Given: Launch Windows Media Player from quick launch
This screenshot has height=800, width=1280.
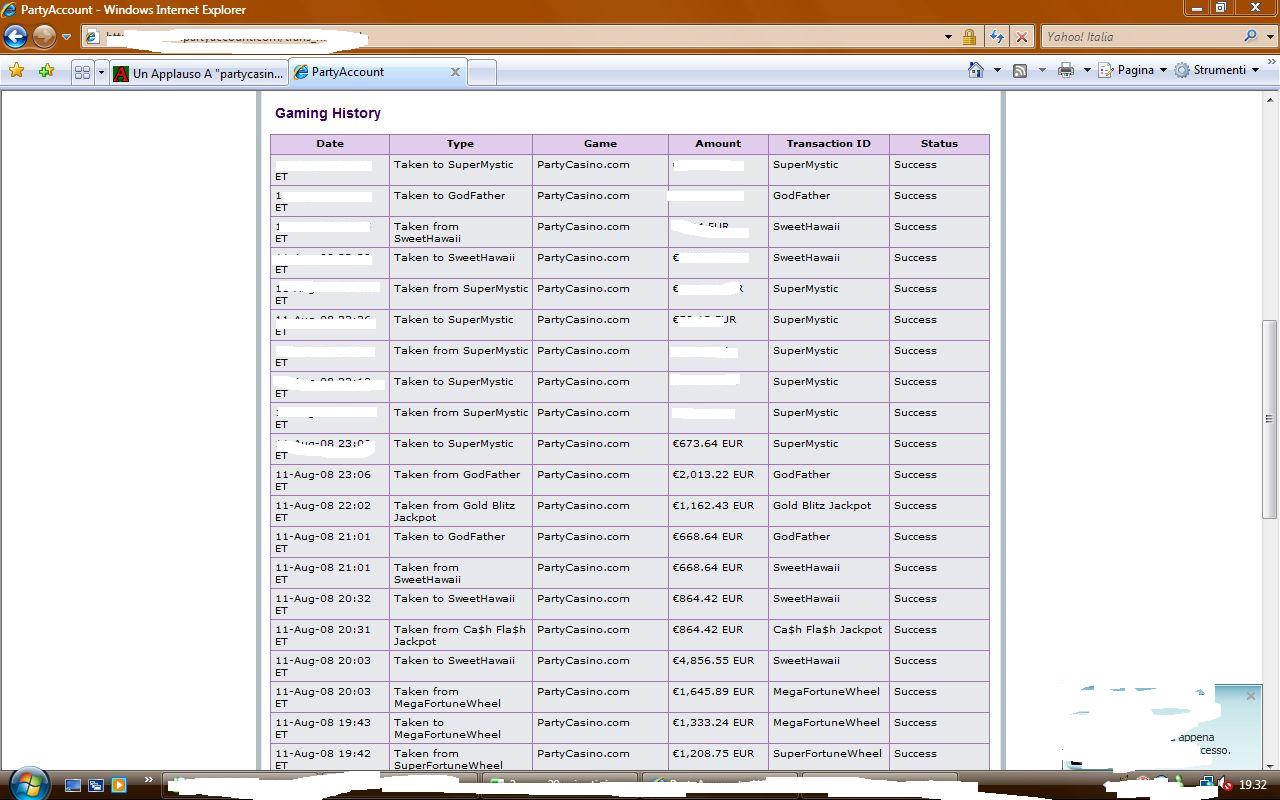Looking at the screenshot, I should click(119, 785).
